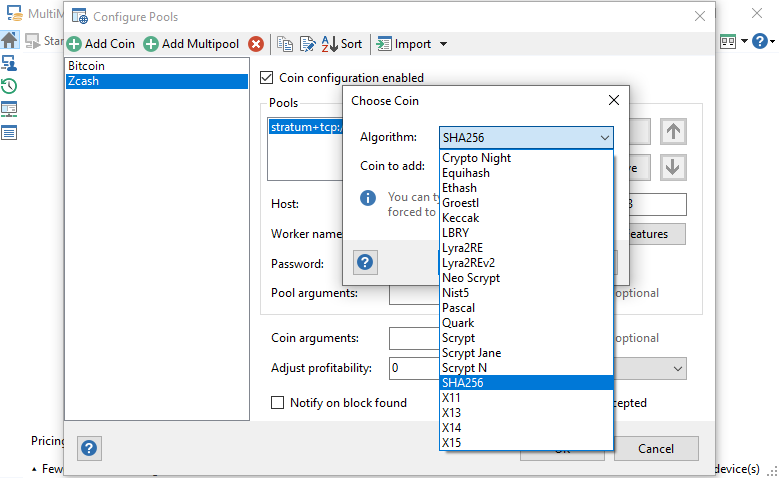Choose Equihash from the algorithm list

click(x=465, y=173)
